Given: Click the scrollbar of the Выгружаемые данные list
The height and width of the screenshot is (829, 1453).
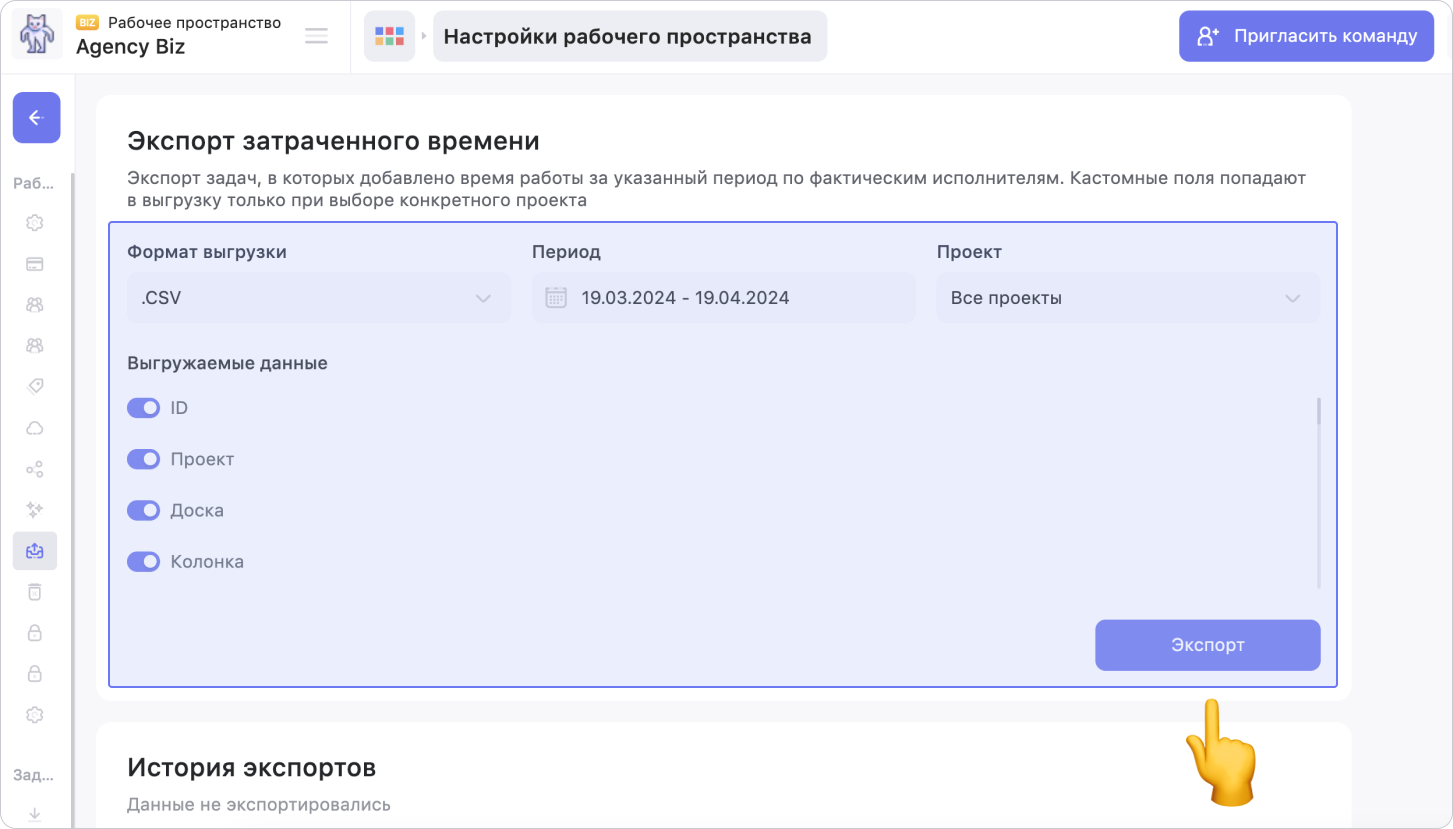Looking at the screenshot, I should pos(1319,490).
